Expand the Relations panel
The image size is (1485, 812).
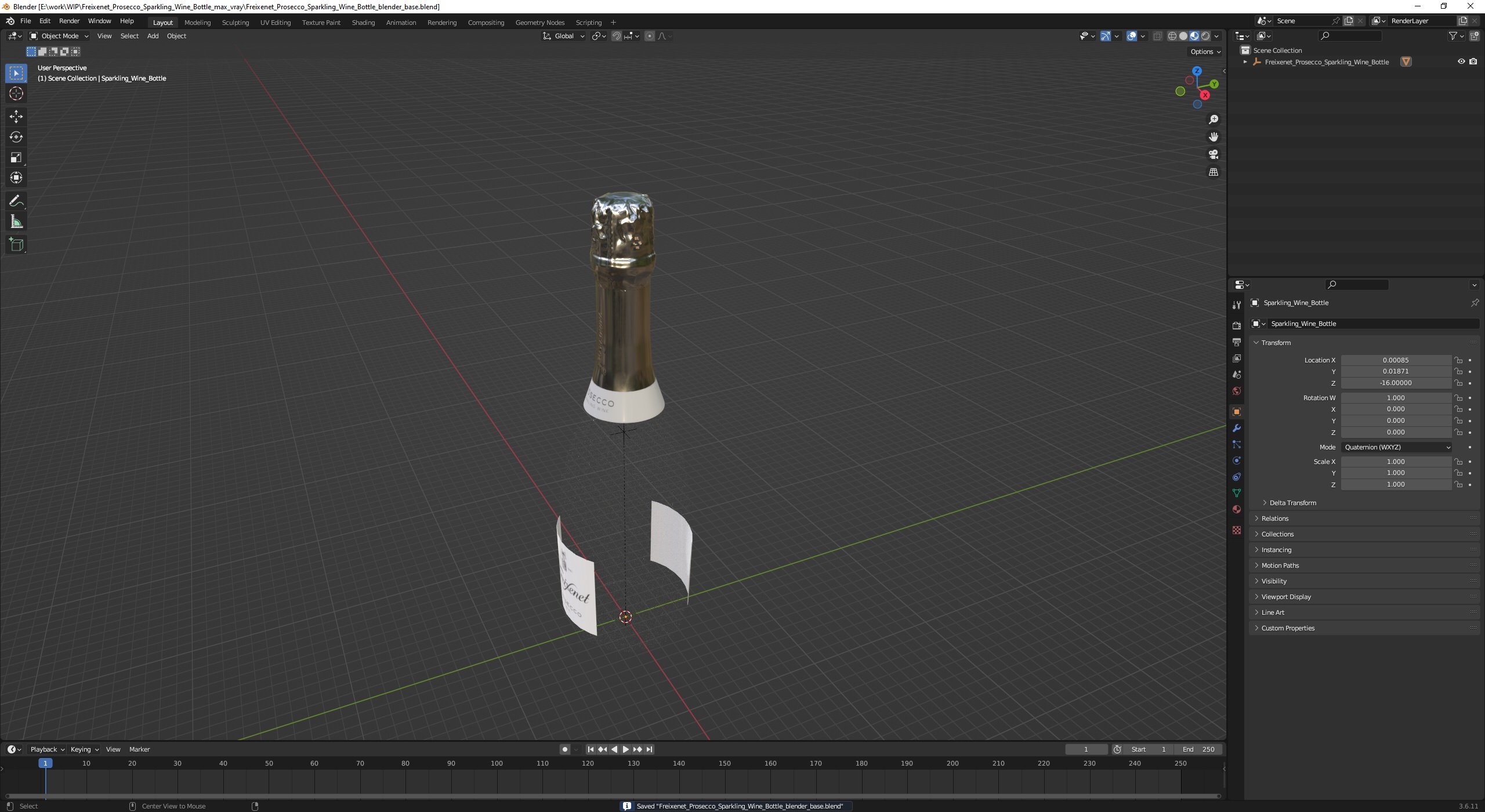tap(1274, 519)
